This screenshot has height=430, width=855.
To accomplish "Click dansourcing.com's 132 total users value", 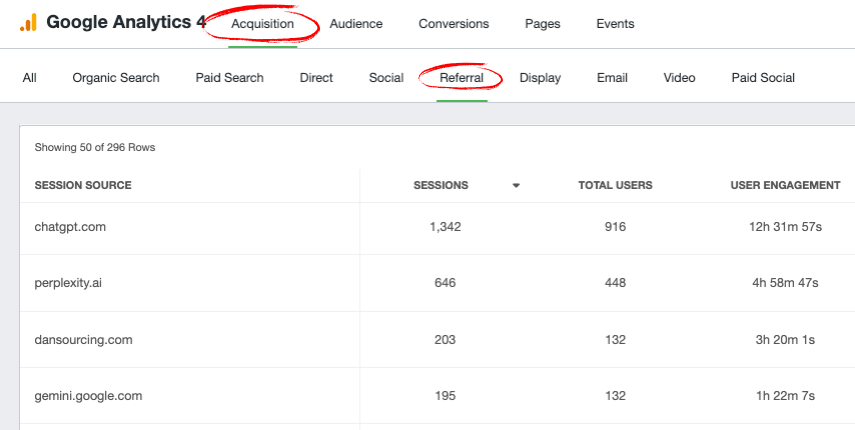I will tap(615, 340).
